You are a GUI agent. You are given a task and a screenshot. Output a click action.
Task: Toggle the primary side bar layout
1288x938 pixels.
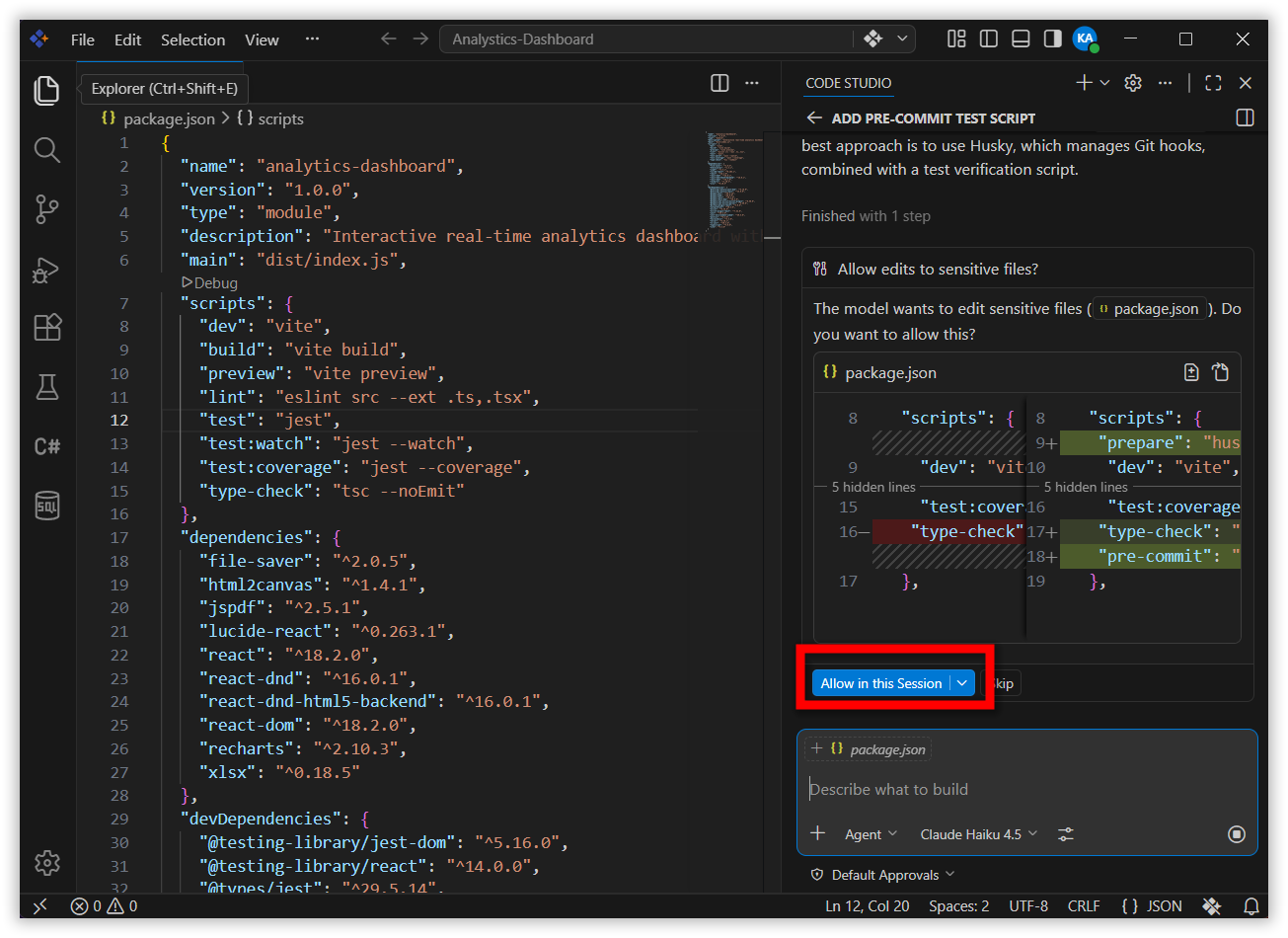click(x=989, y=39)
